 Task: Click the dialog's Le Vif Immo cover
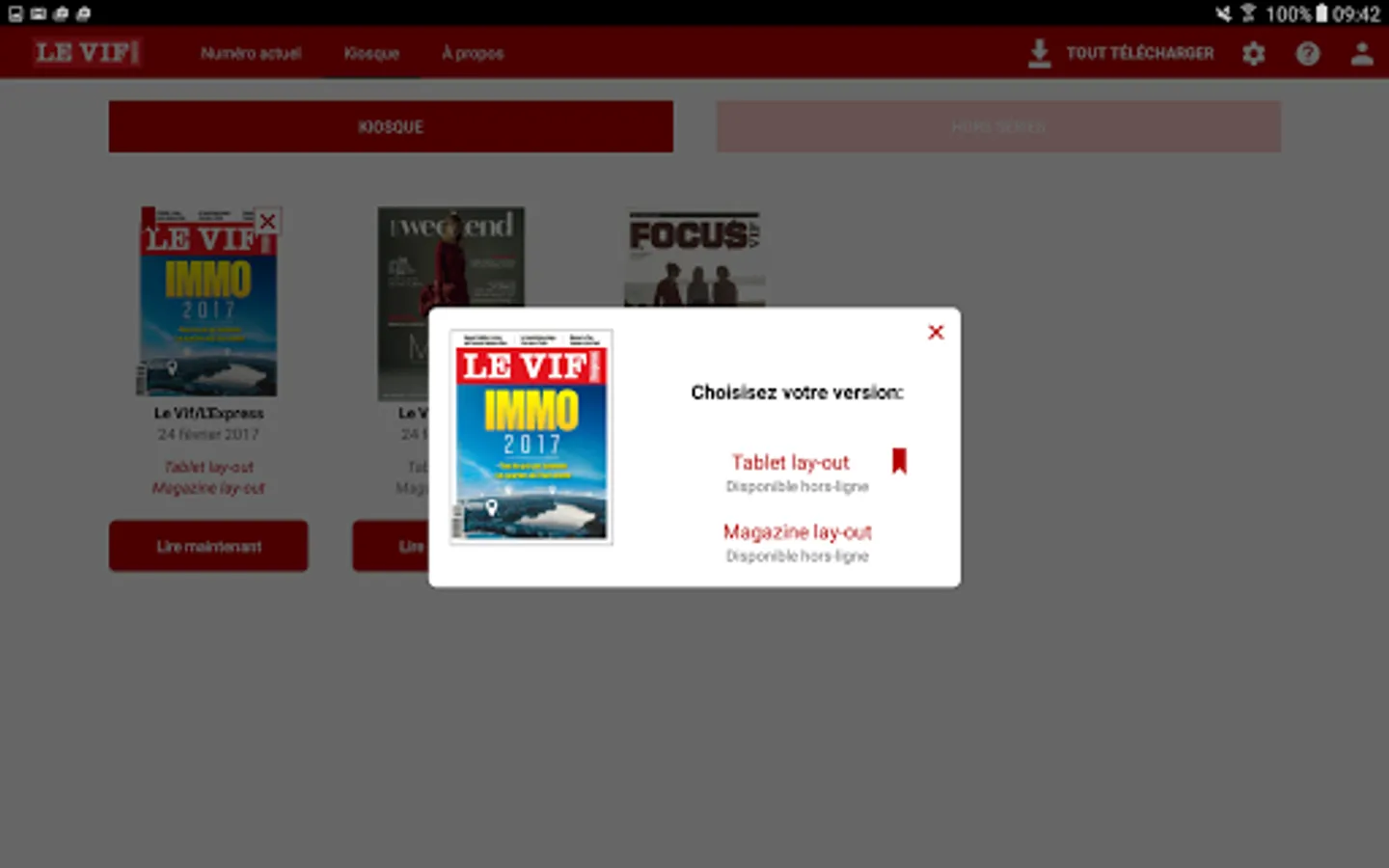531,437
